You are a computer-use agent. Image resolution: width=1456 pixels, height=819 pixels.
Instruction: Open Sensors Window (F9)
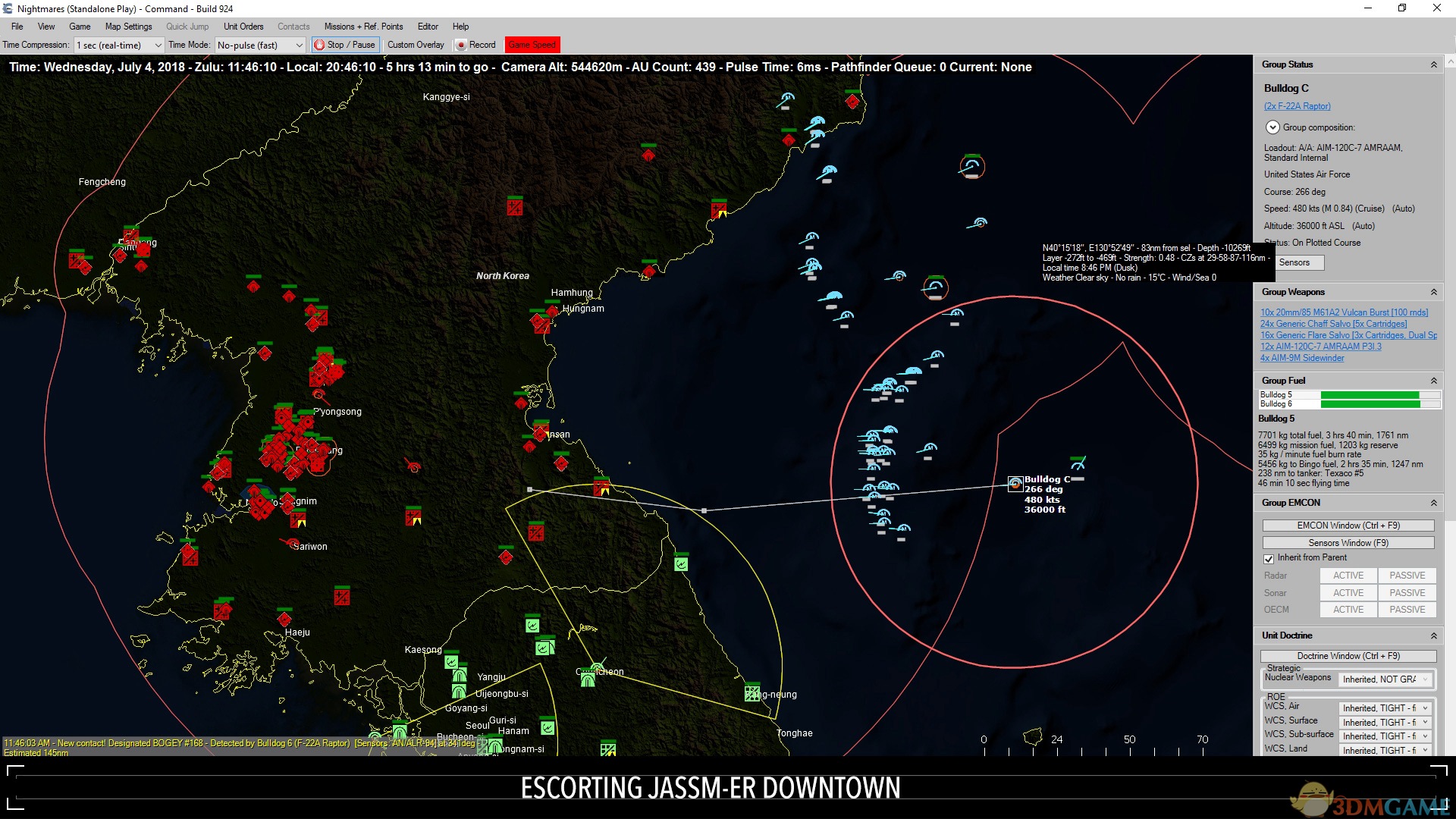click(x=1348, y=543)
